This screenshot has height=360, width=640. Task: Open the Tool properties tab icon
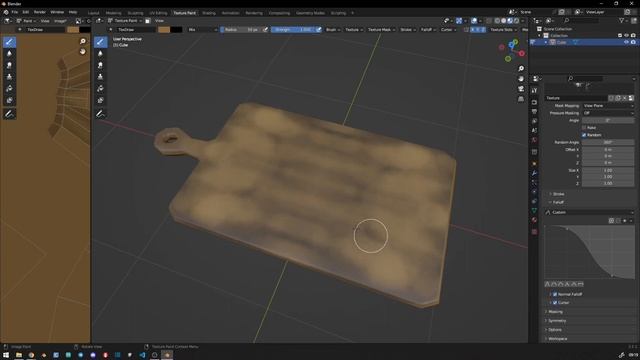click(534, 91)
